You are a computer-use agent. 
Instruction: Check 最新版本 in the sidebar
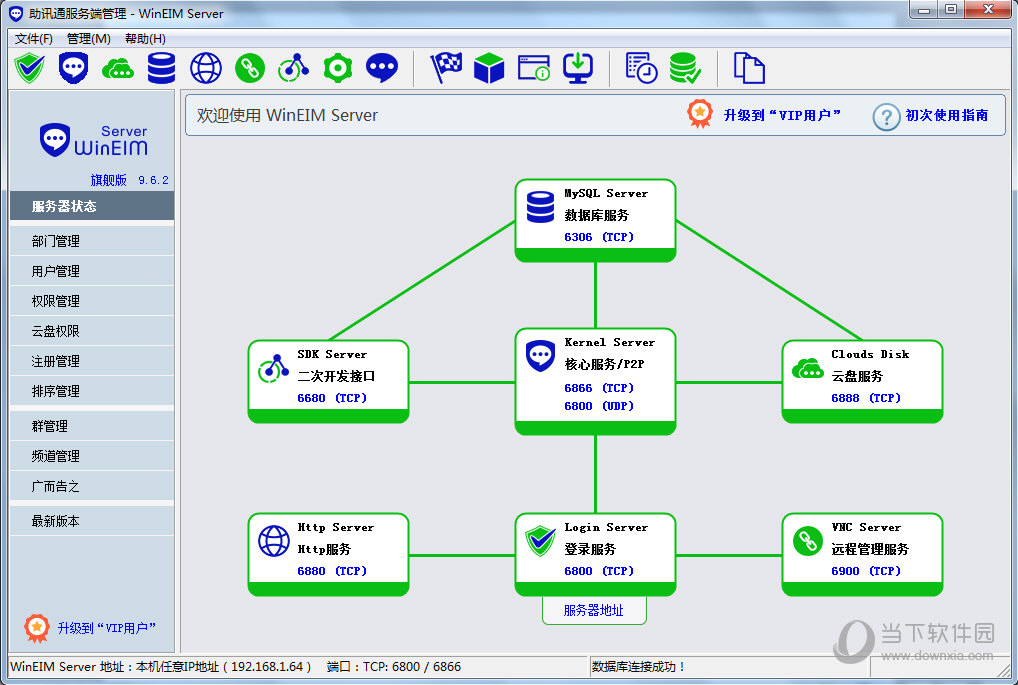(x=92, y=521)
